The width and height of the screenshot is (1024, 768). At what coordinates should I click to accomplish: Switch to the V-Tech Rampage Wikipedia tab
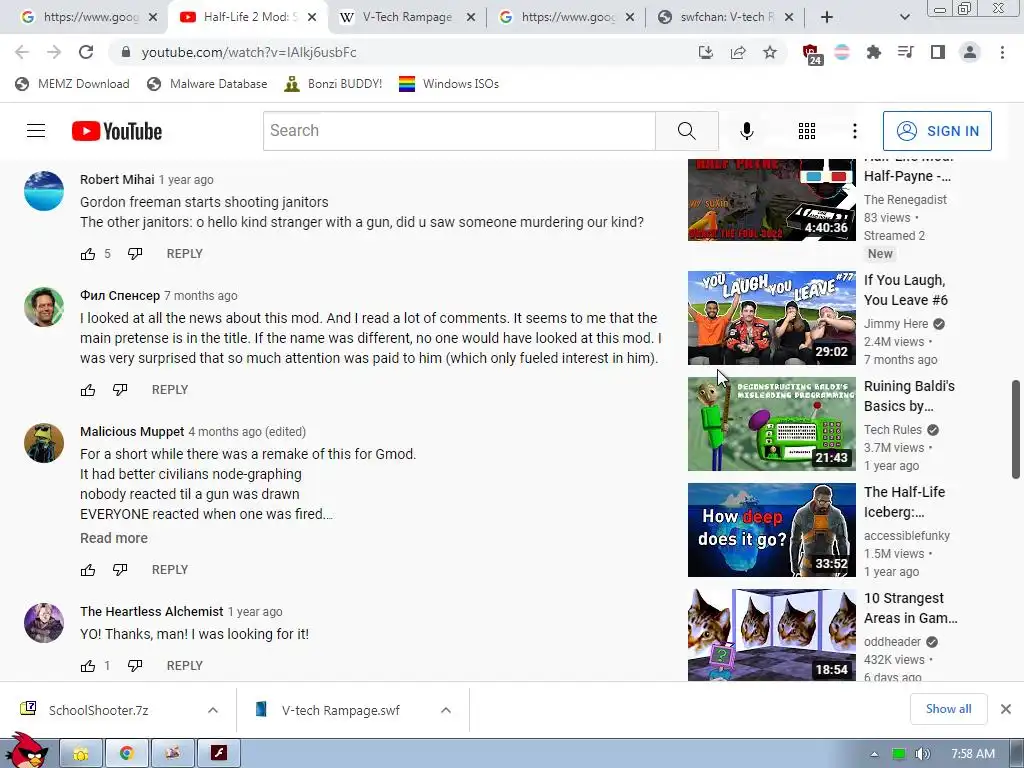(x=408, y=17)
